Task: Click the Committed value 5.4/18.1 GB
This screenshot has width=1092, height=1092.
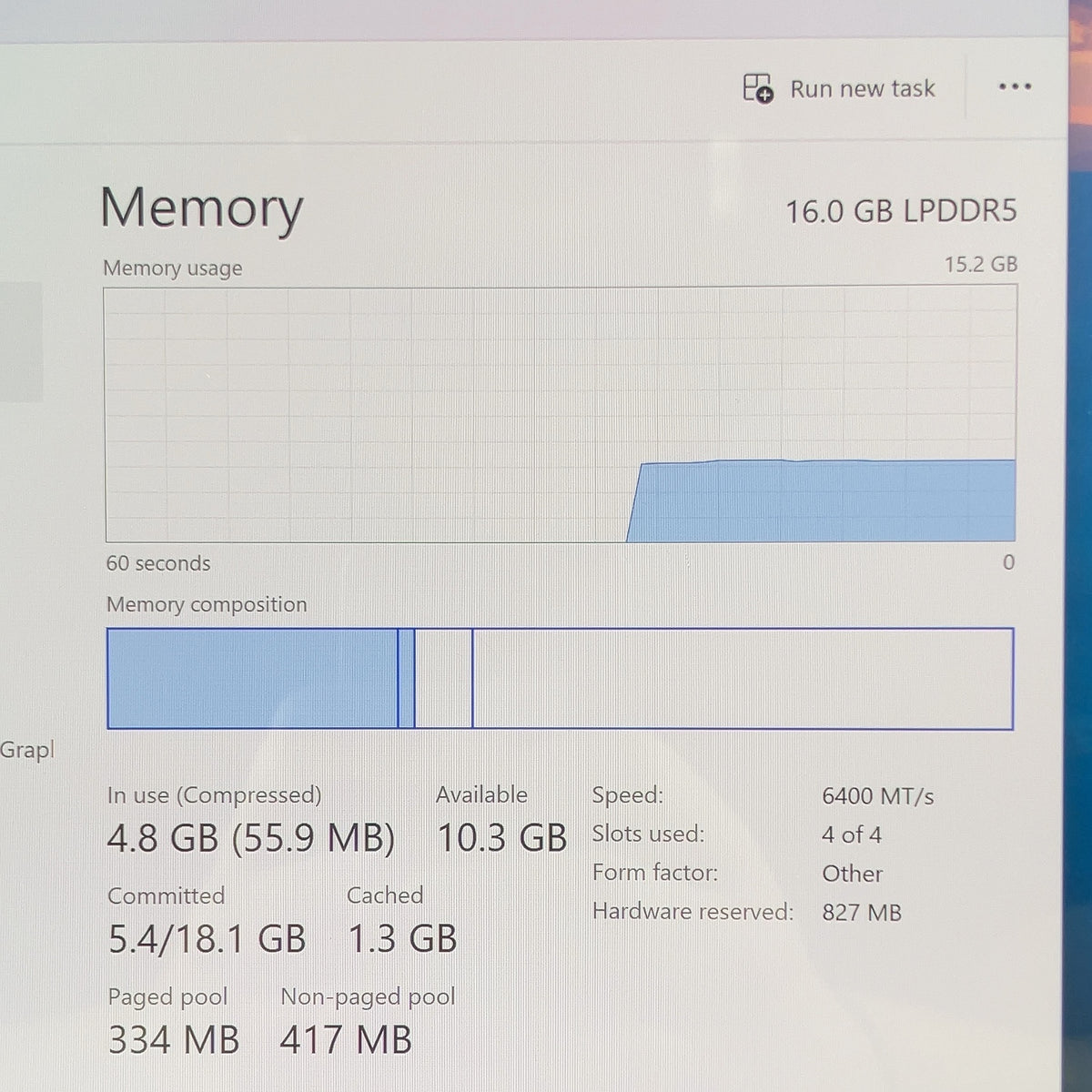Action: (207, 939)
